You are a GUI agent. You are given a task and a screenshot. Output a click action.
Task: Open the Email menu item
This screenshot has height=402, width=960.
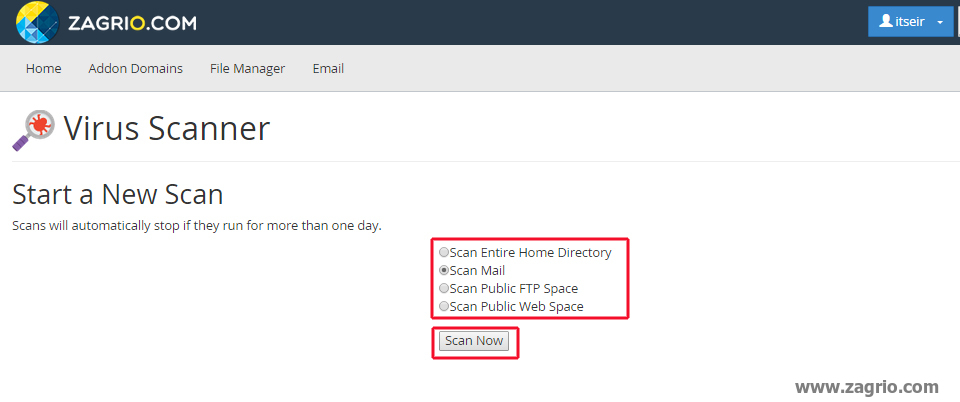tap(328, 69)
